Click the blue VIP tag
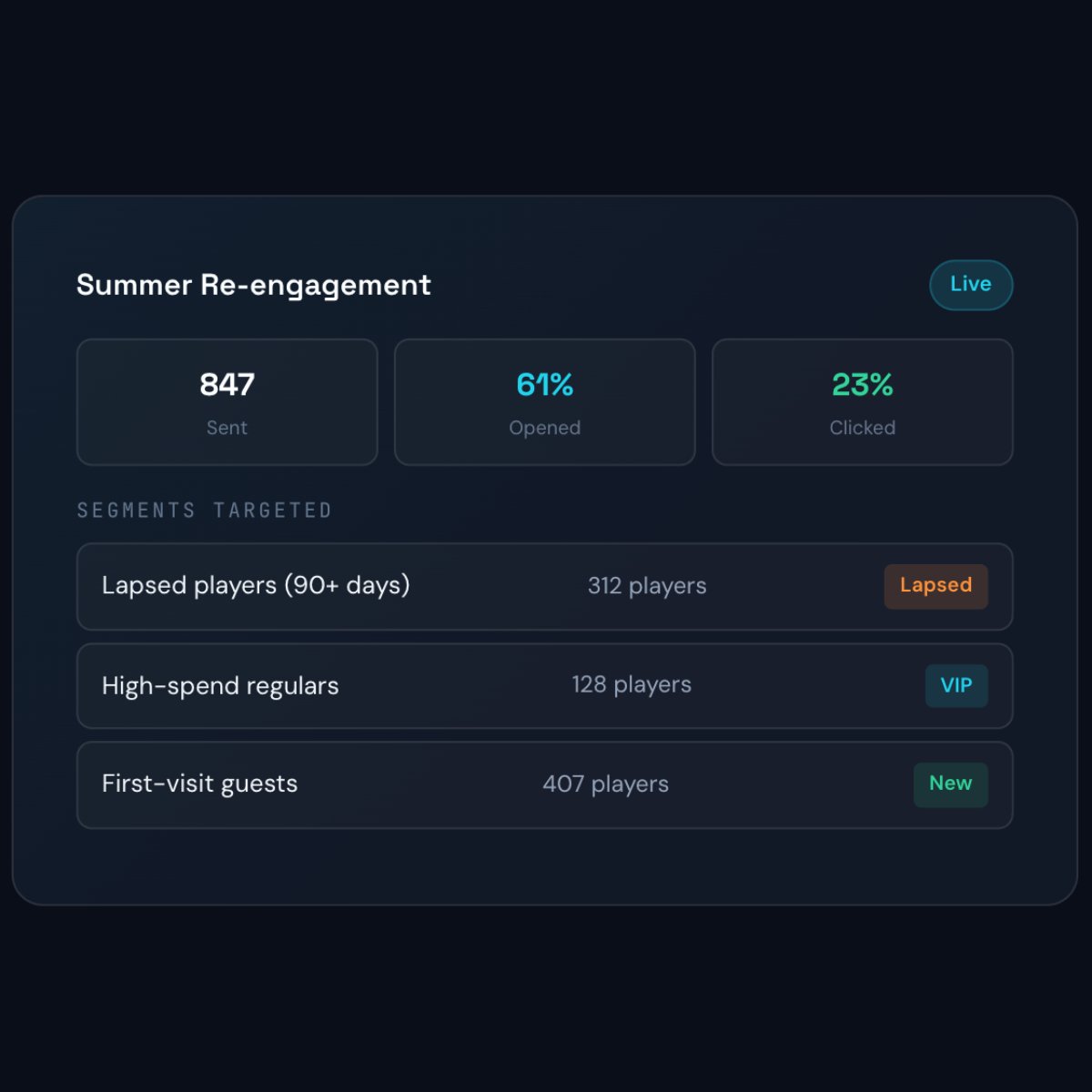Viewport: 1092px width, 1092px height. (956, 686)
